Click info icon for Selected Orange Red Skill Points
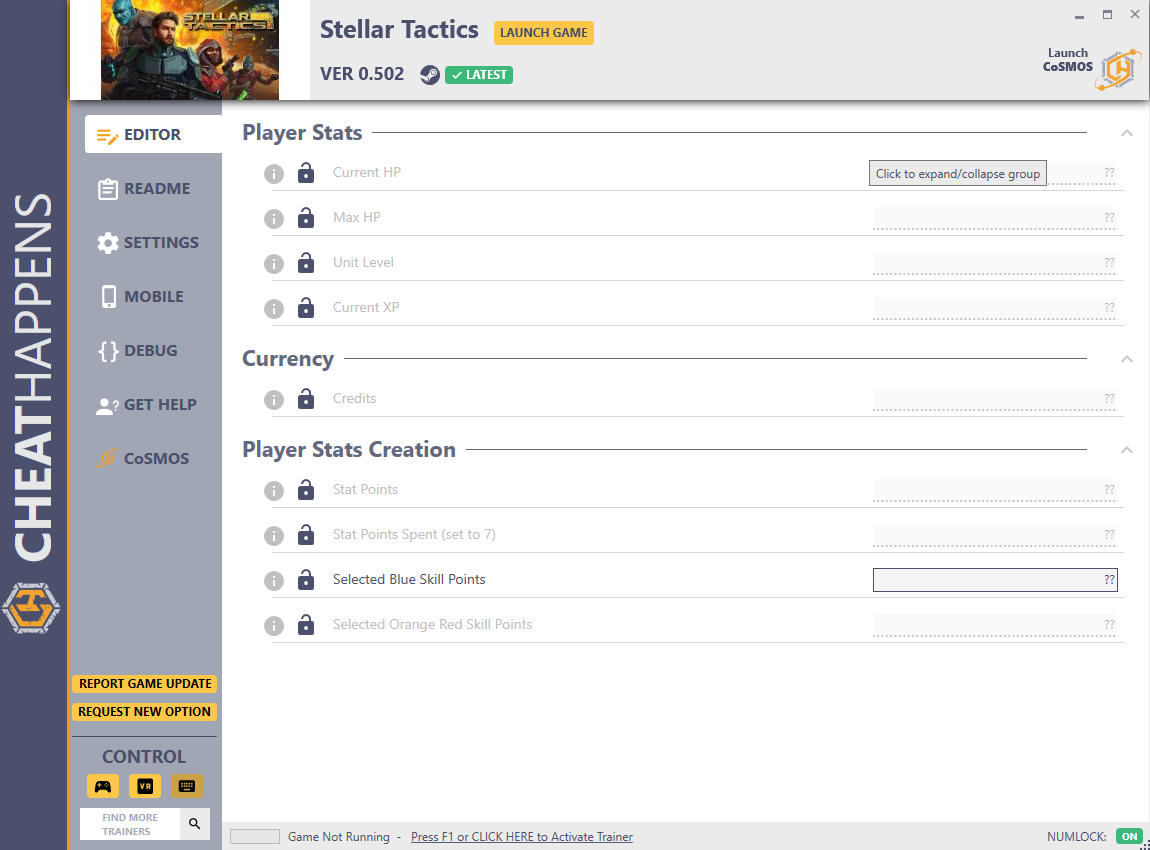Viewport: 1150px width, 850px height. tap(274, 626)
